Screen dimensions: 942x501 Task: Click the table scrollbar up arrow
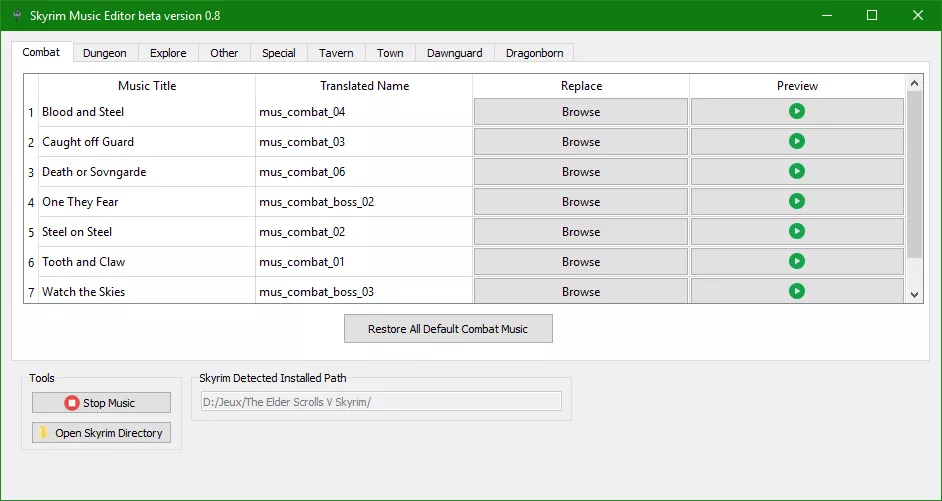914,84
